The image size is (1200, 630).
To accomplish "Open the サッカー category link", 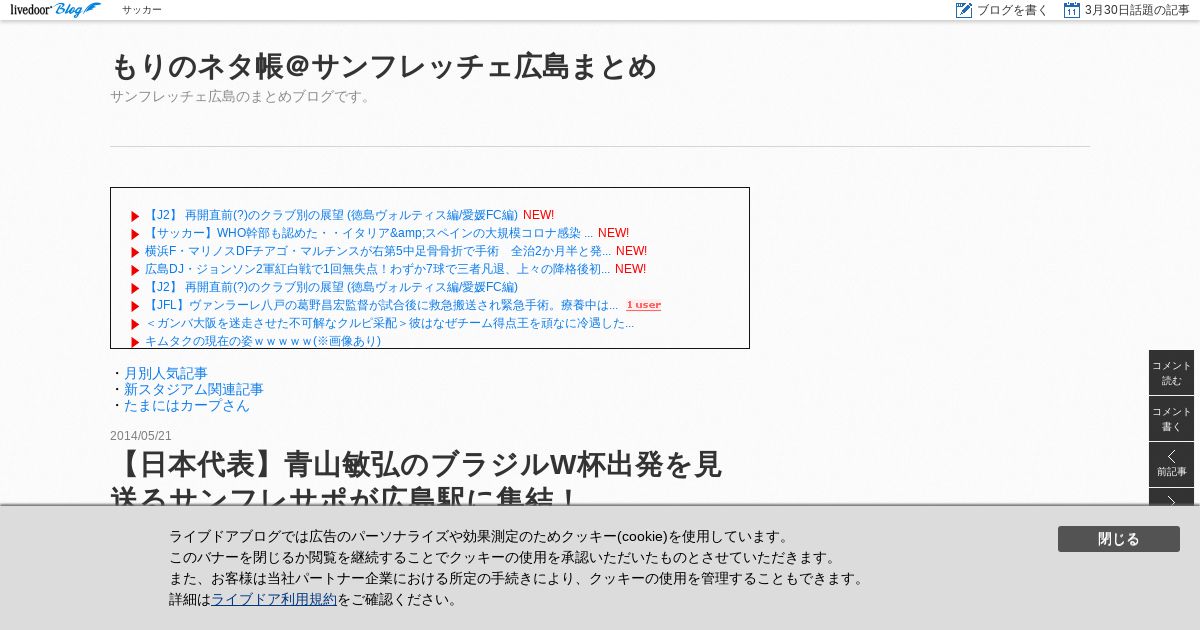I will click(x=142, y=10).
